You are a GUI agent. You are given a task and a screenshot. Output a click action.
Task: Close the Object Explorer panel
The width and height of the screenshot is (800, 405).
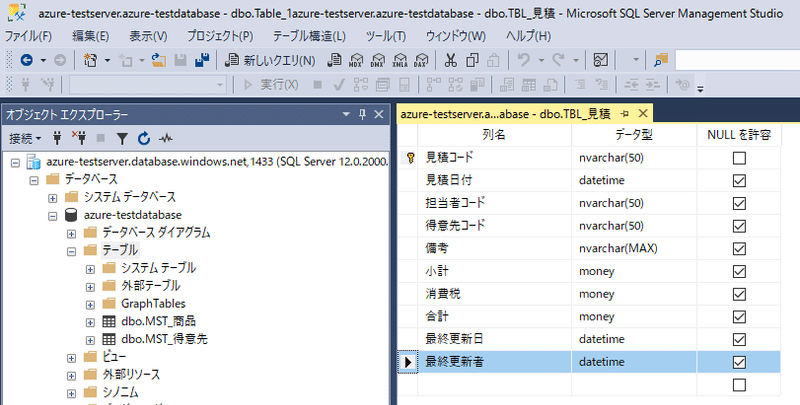point(379,114)
